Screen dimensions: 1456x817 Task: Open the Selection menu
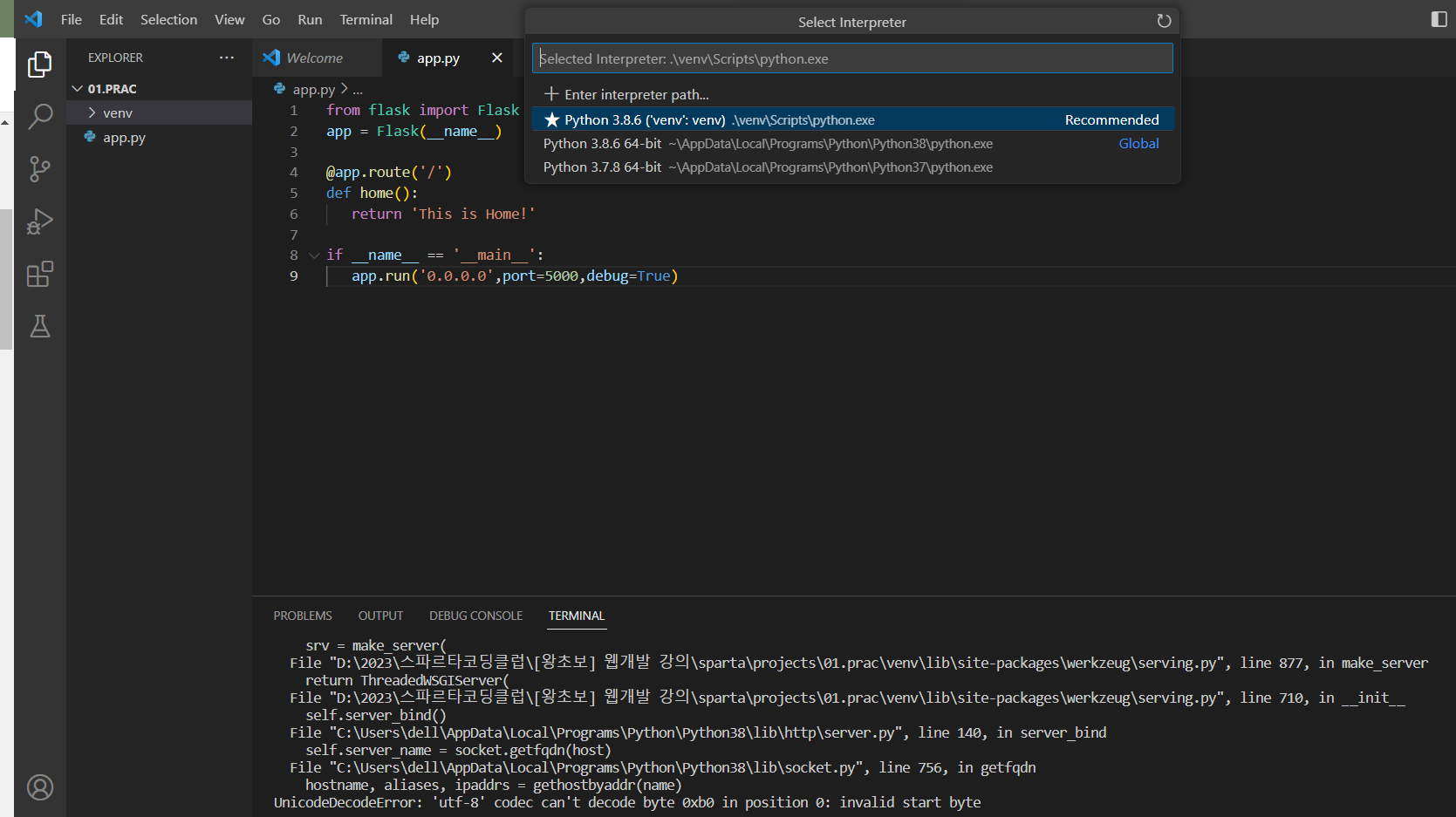pos(168,19)
